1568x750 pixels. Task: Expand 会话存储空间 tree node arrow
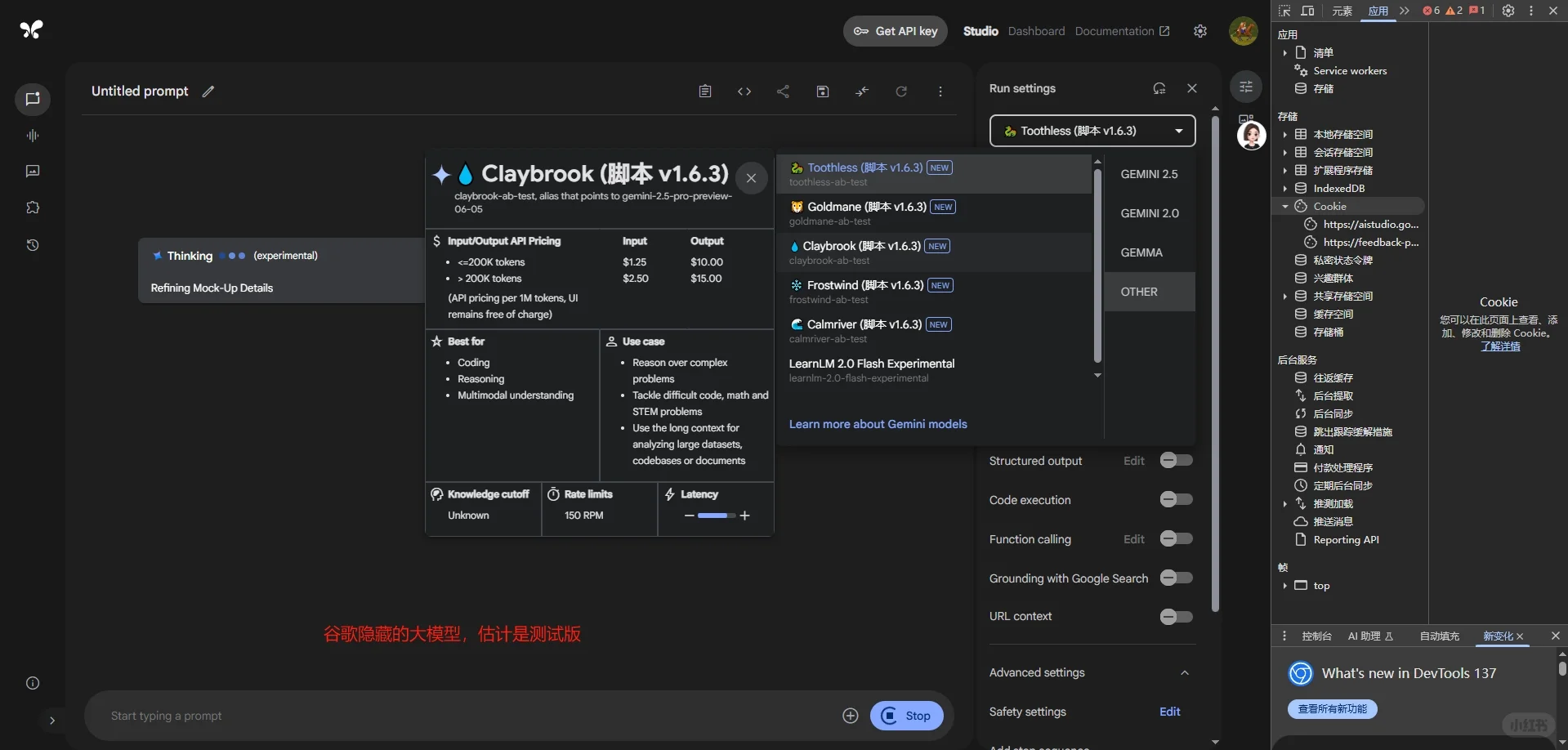(1285, 153)
